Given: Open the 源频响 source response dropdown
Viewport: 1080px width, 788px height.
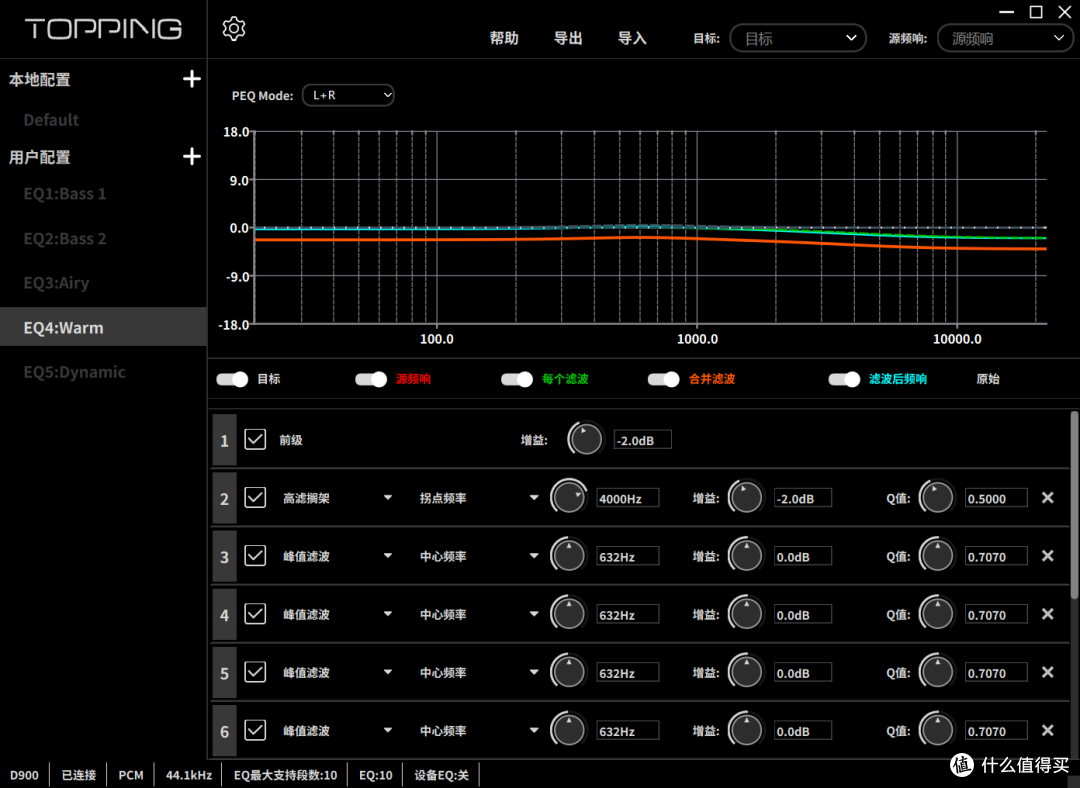Looking at the screenshot, I should pyautogui.click(x=1005, y=39).
